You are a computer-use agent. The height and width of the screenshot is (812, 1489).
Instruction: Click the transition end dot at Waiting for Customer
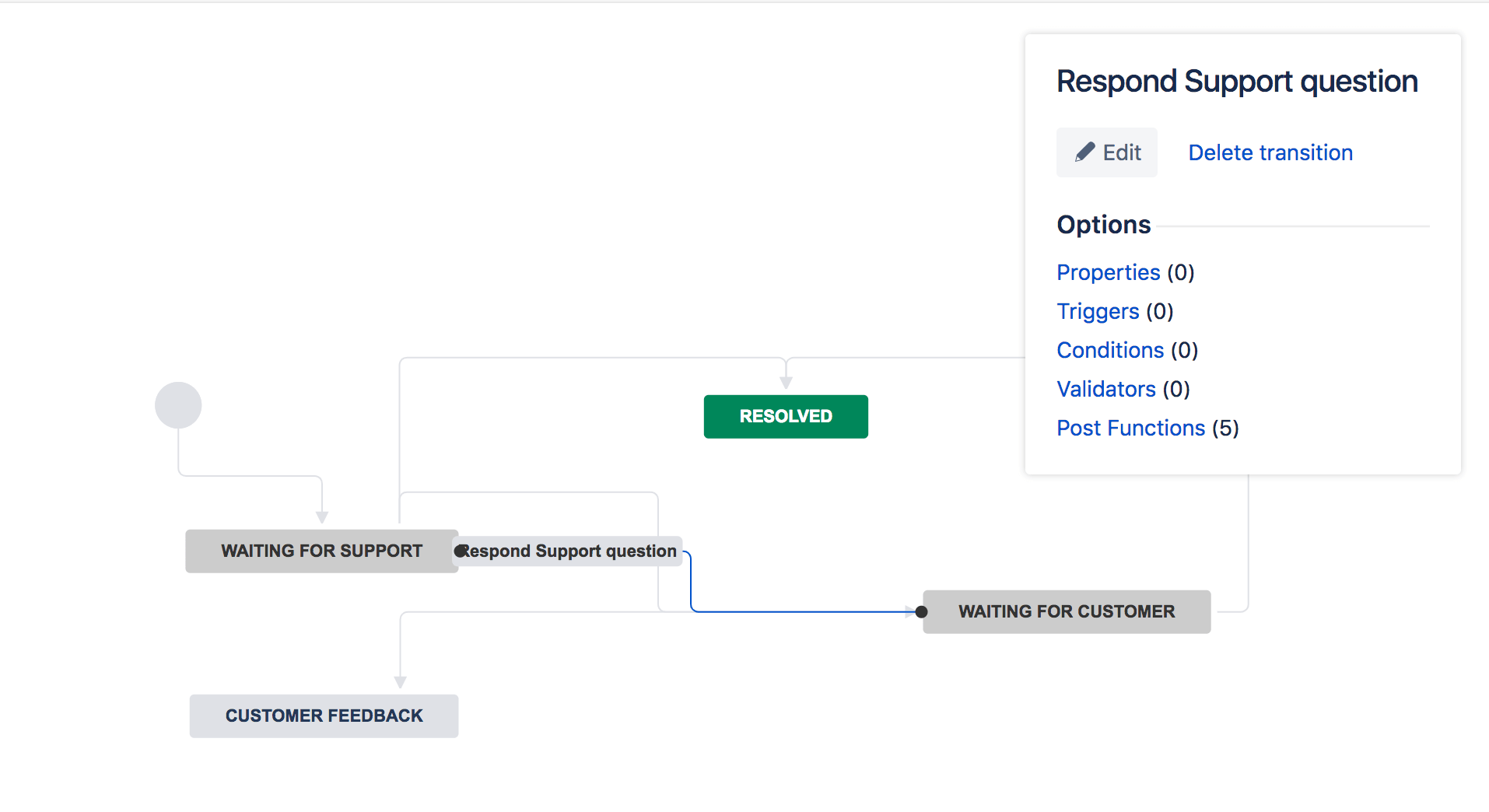pyautogui.click(x=922, y=612)
